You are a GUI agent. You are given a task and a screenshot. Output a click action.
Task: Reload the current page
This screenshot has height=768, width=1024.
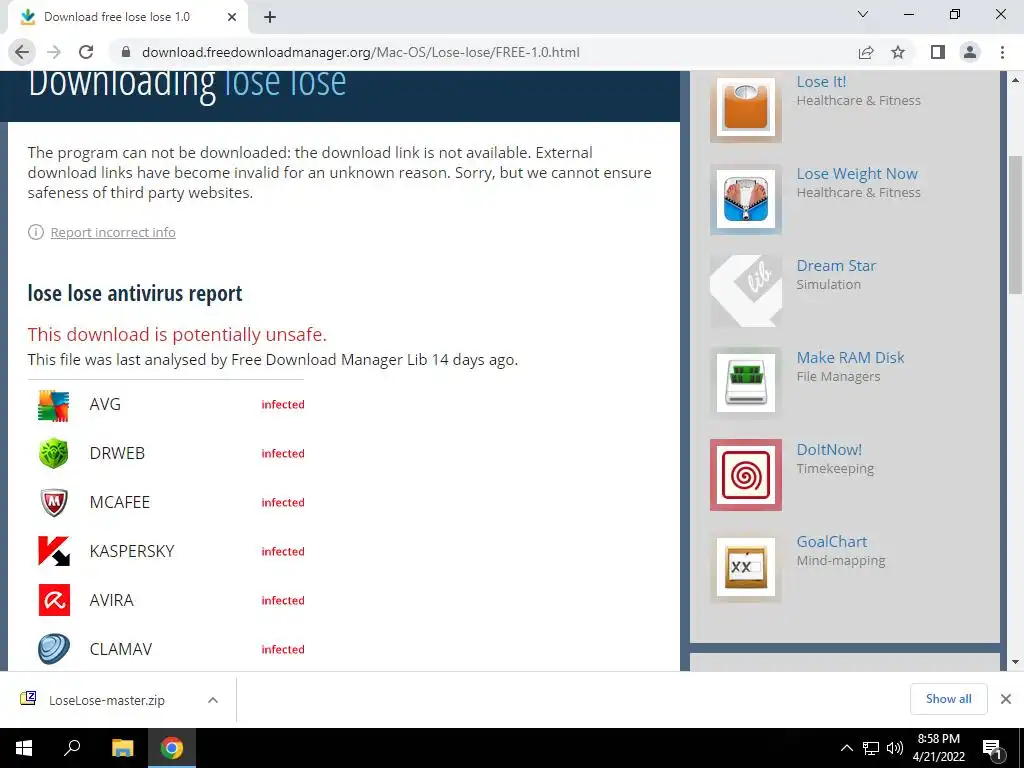[86, 52]
